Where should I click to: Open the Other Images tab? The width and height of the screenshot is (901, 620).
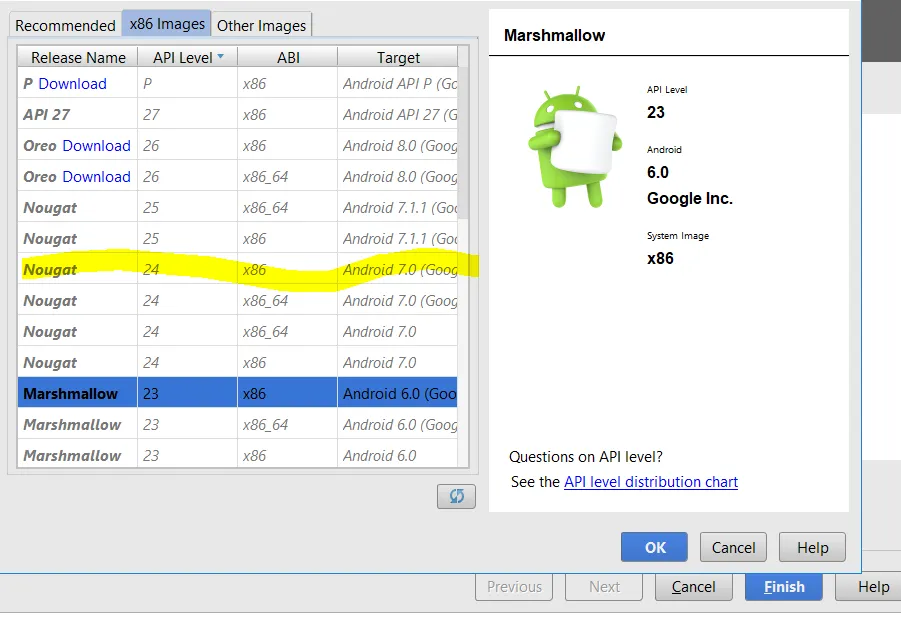[x=261, y=25]
